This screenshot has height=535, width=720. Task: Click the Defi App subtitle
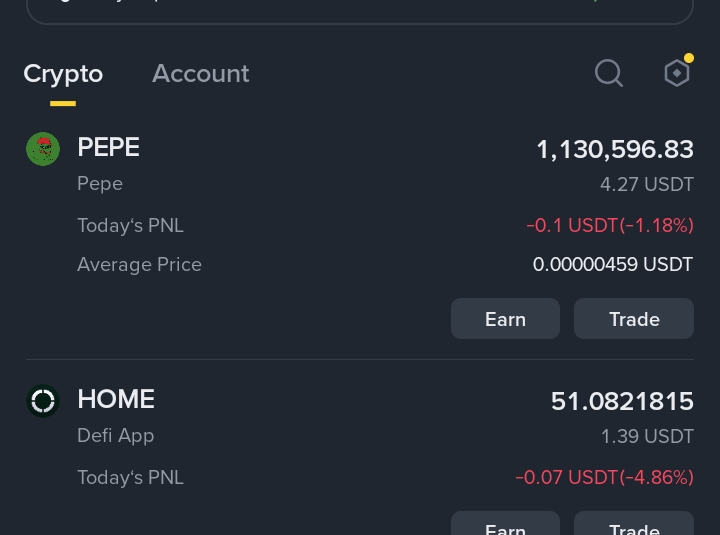[116, 436]
